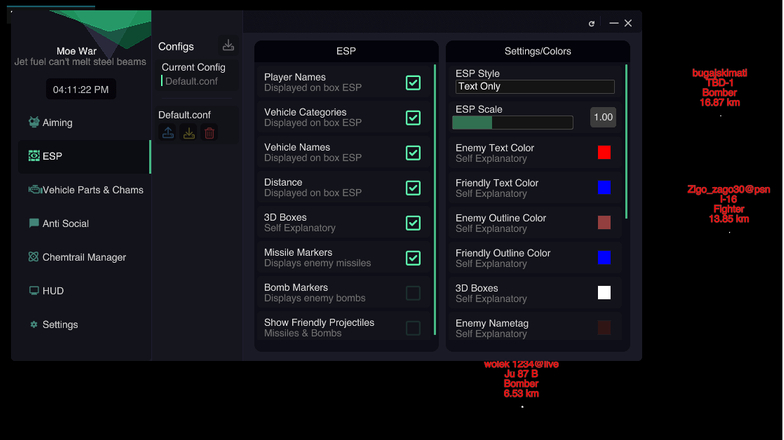The image size is (784, 440).
Task: Toggle the Player Names checkbox
Action: click(413, 82)
